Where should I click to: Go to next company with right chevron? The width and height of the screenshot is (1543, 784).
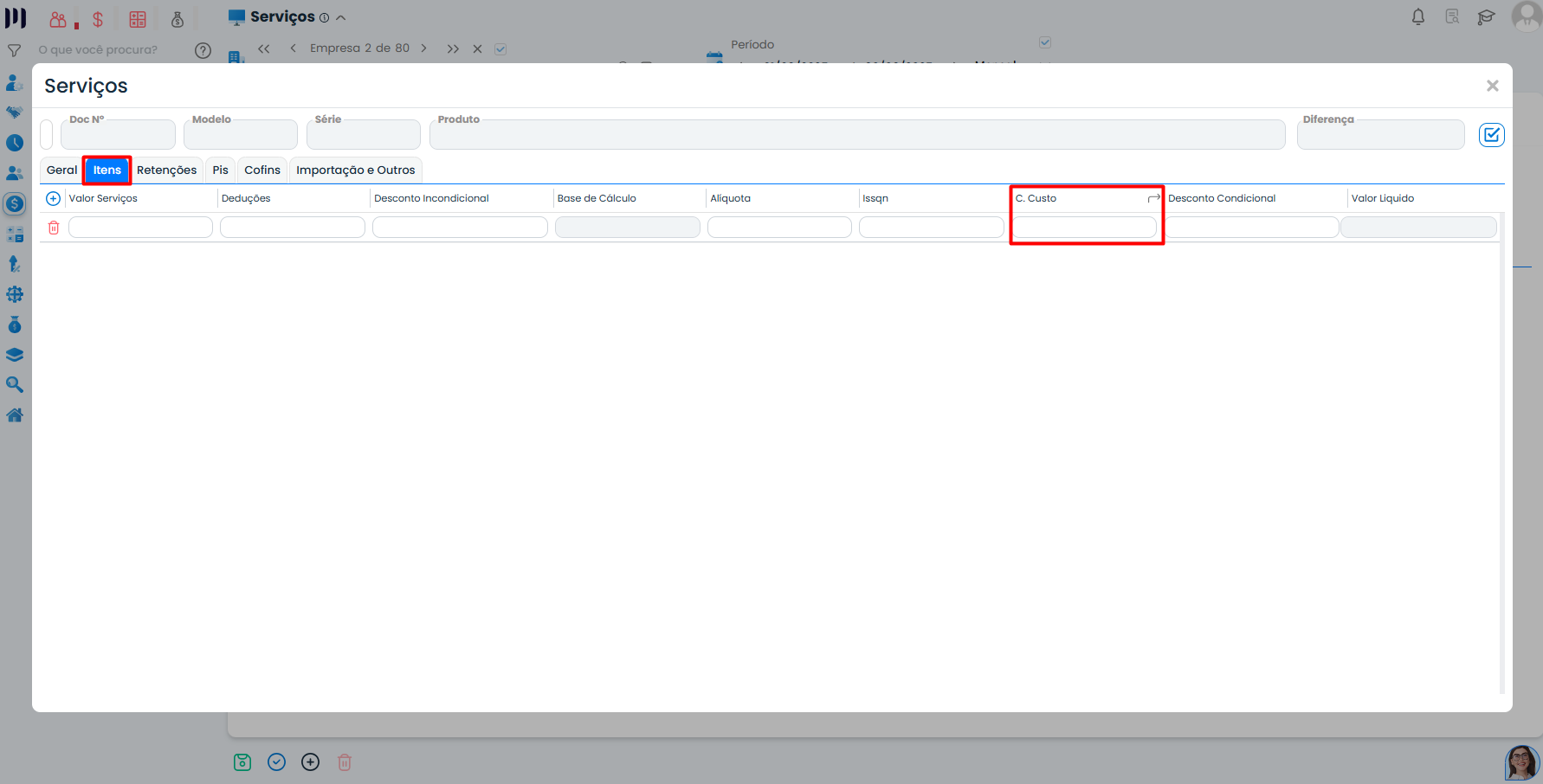point(423,48)
